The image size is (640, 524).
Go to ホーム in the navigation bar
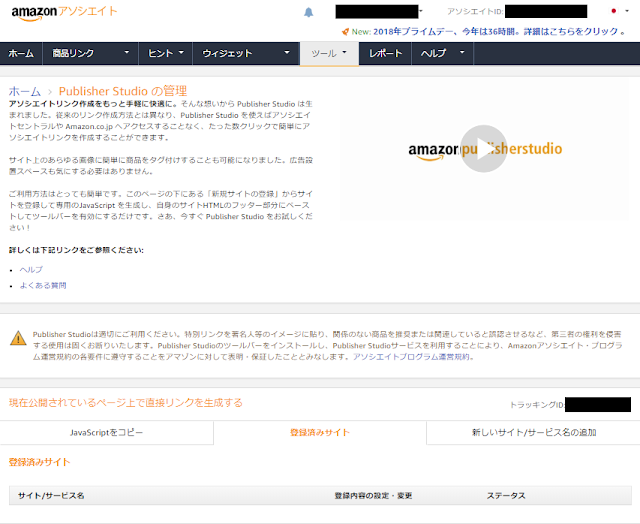click(21, 53)
